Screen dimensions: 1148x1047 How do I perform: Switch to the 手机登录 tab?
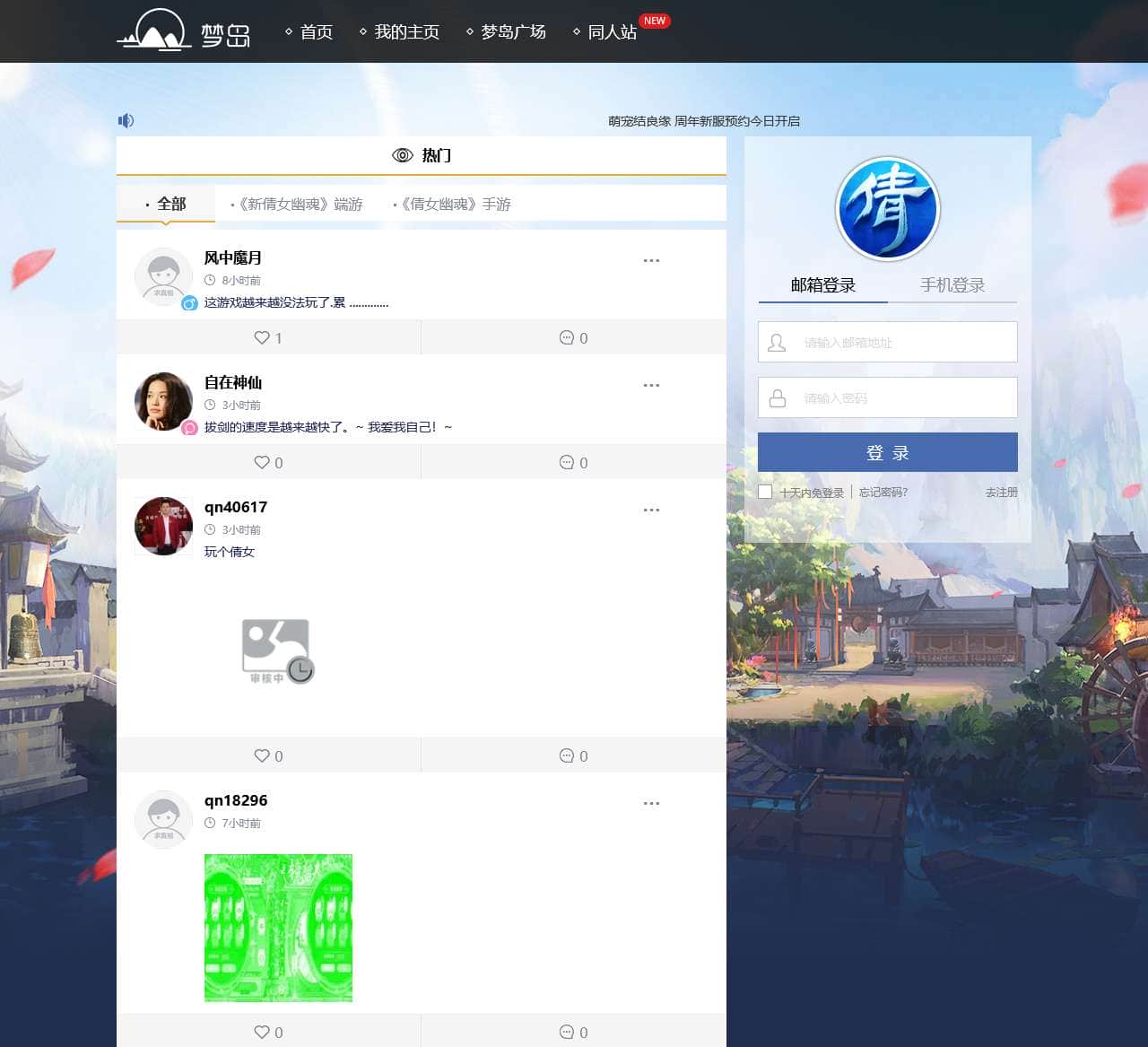[x=952, y=285]
